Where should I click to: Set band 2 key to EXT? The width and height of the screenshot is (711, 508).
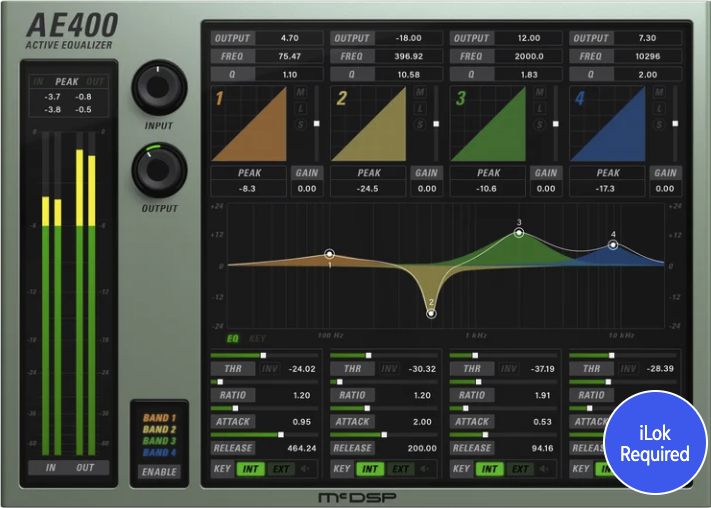click(x=400, y=469)
